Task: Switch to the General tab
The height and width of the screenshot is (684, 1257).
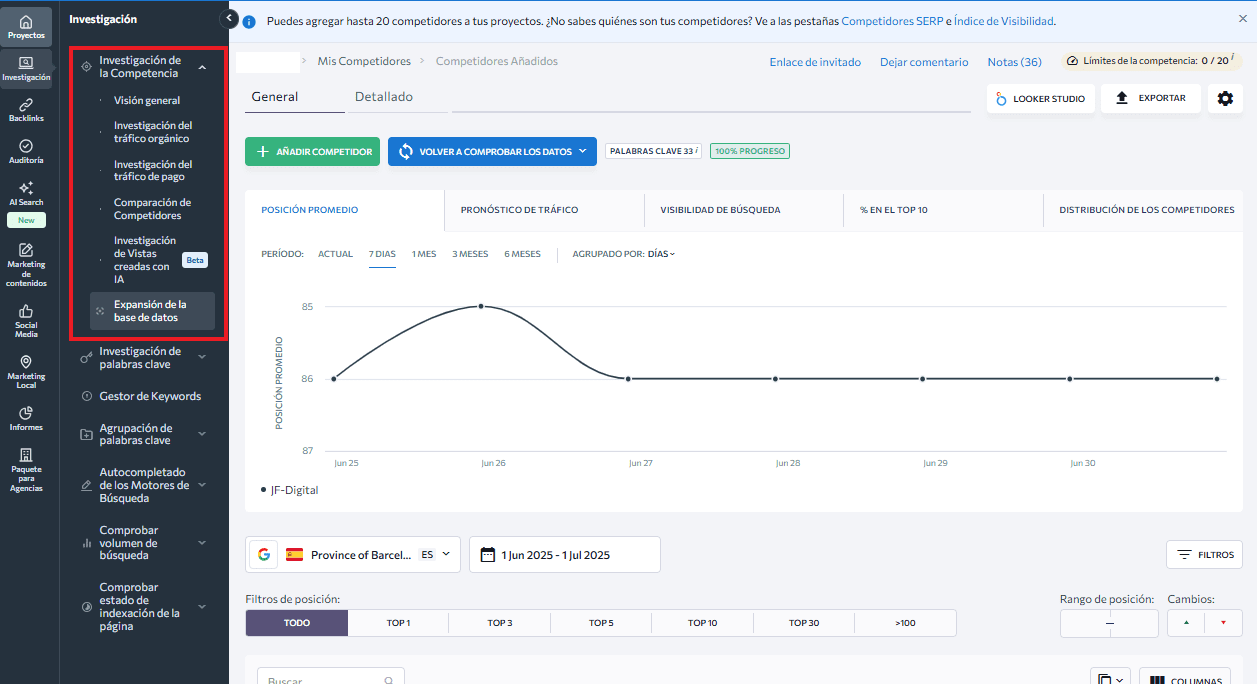Action: 275,97
